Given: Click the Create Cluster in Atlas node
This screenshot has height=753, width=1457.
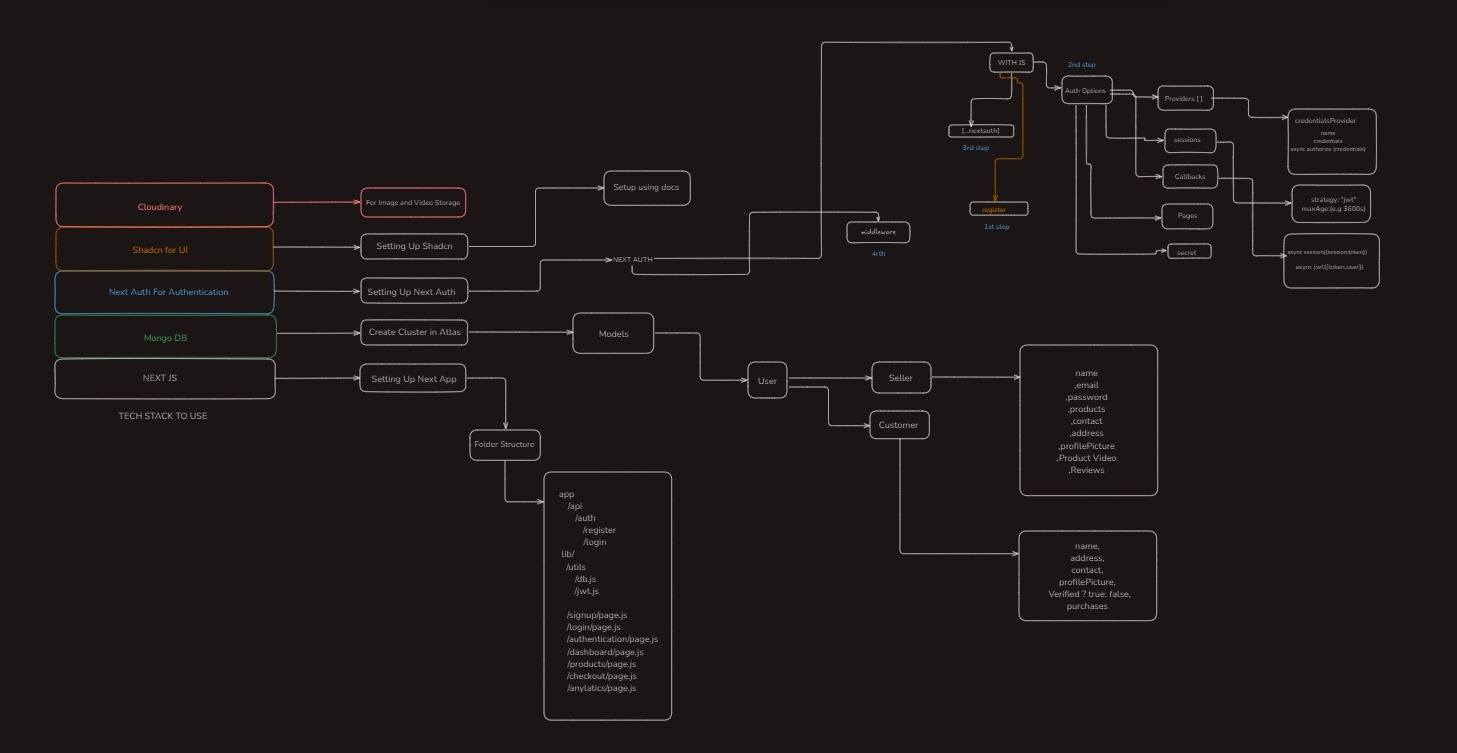Looking at the screenshot, I should (414, 332).
